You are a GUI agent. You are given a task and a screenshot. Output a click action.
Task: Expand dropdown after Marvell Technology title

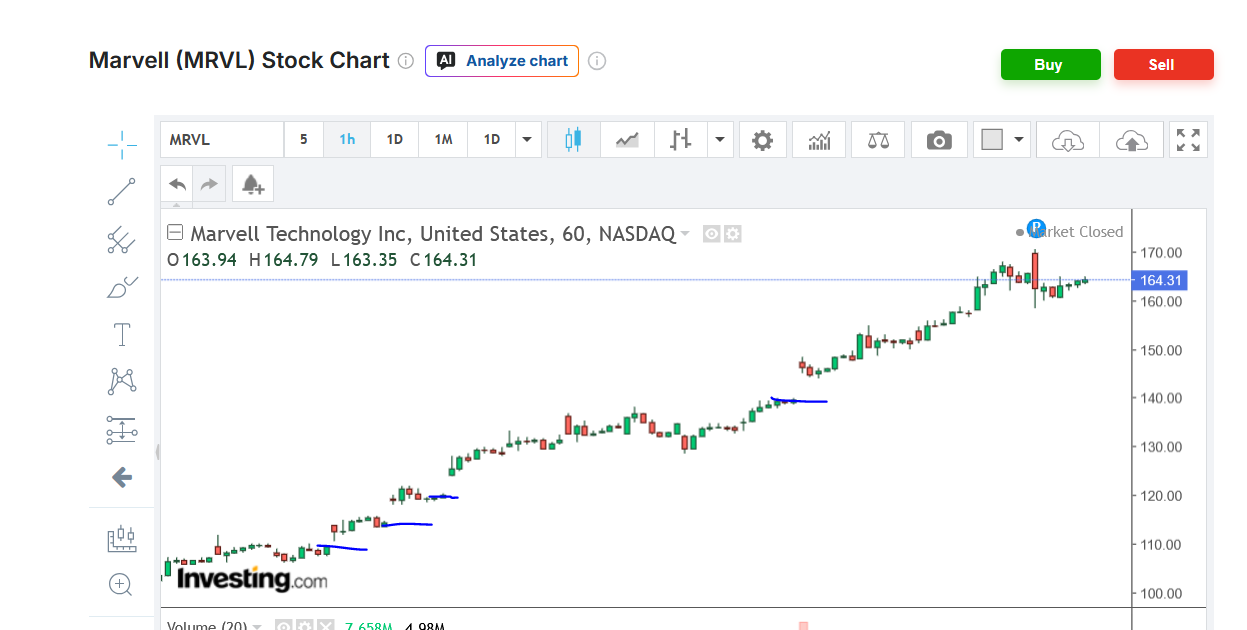[685, 234]
